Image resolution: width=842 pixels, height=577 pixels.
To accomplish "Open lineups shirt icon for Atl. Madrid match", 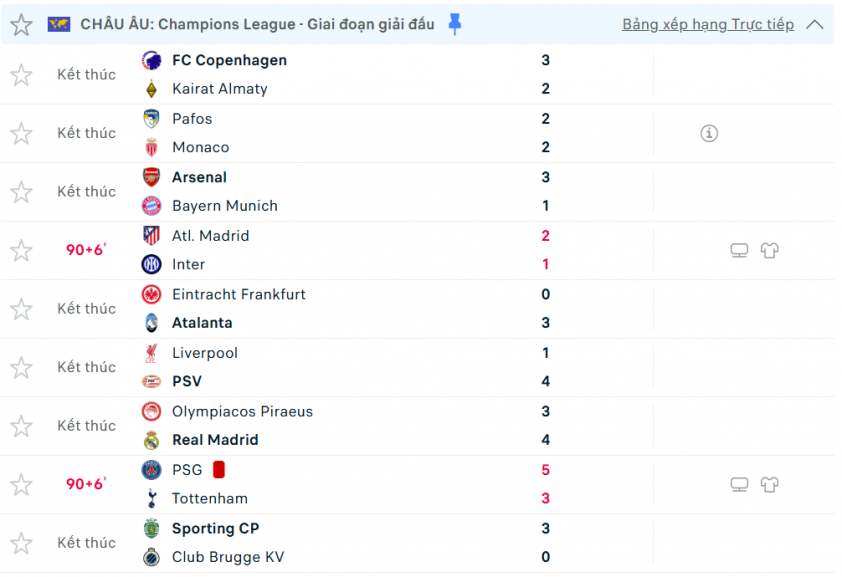I will click(x=769, y=250).
